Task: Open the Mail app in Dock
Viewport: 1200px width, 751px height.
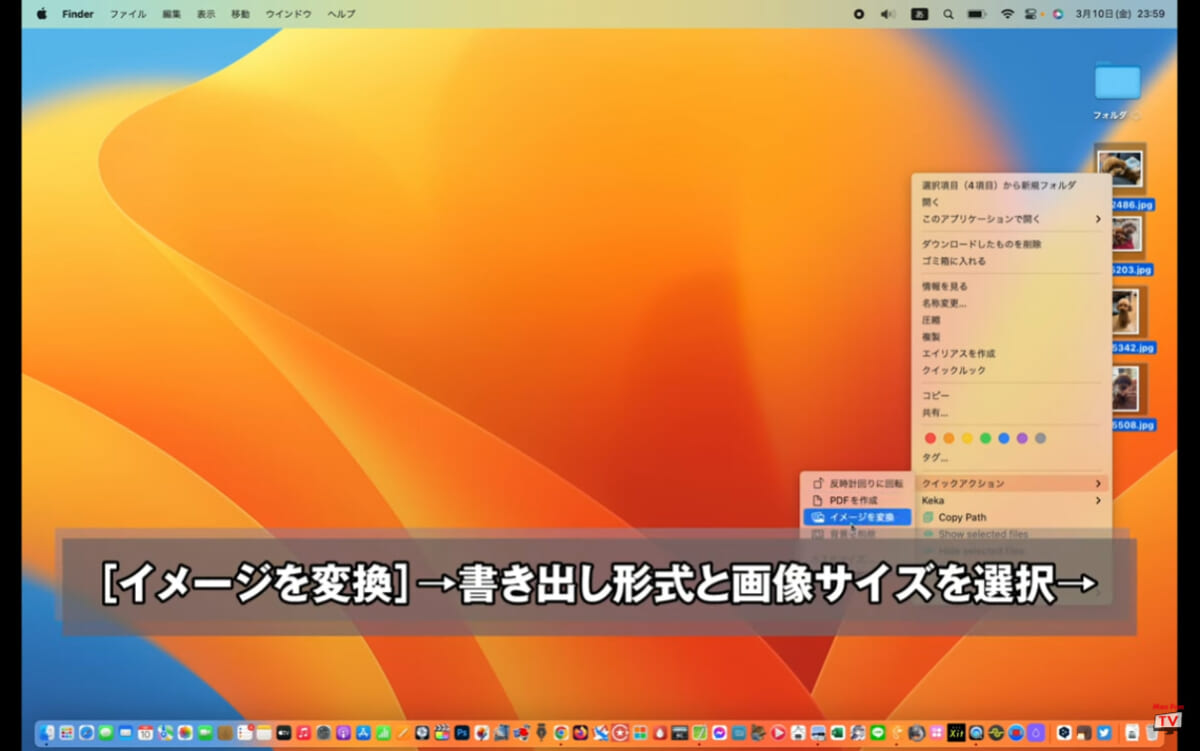Action: click(125, 733)
